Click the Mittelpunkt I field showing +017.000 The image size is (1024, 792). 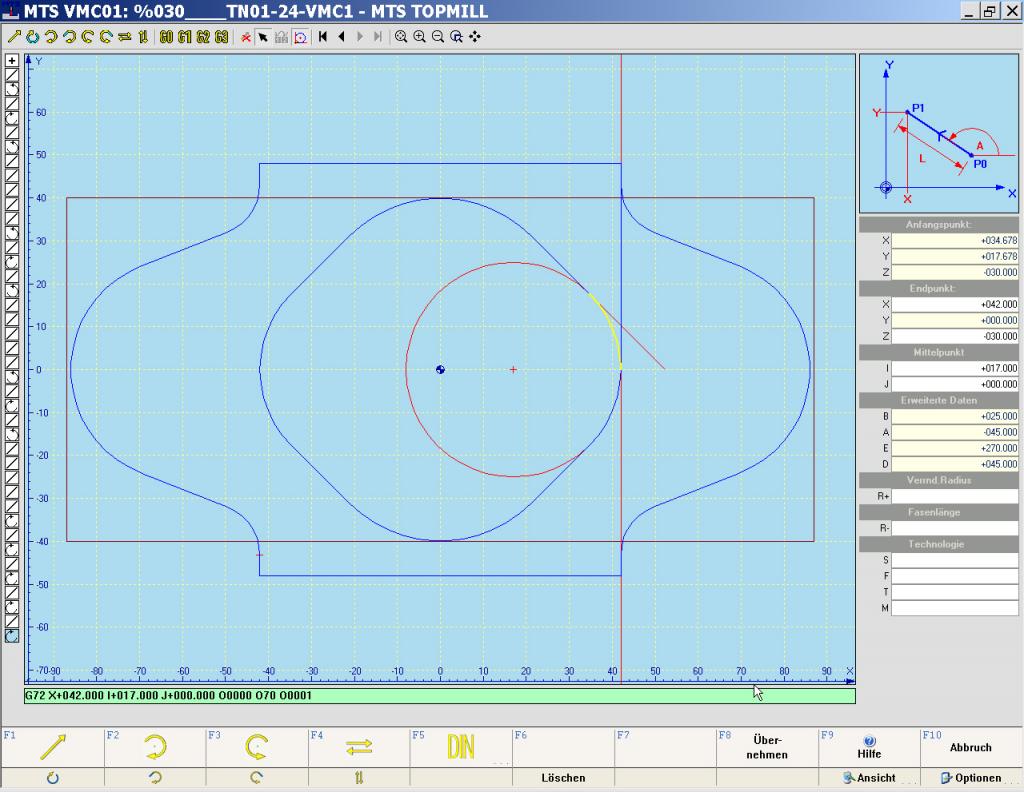click(955, 368)
